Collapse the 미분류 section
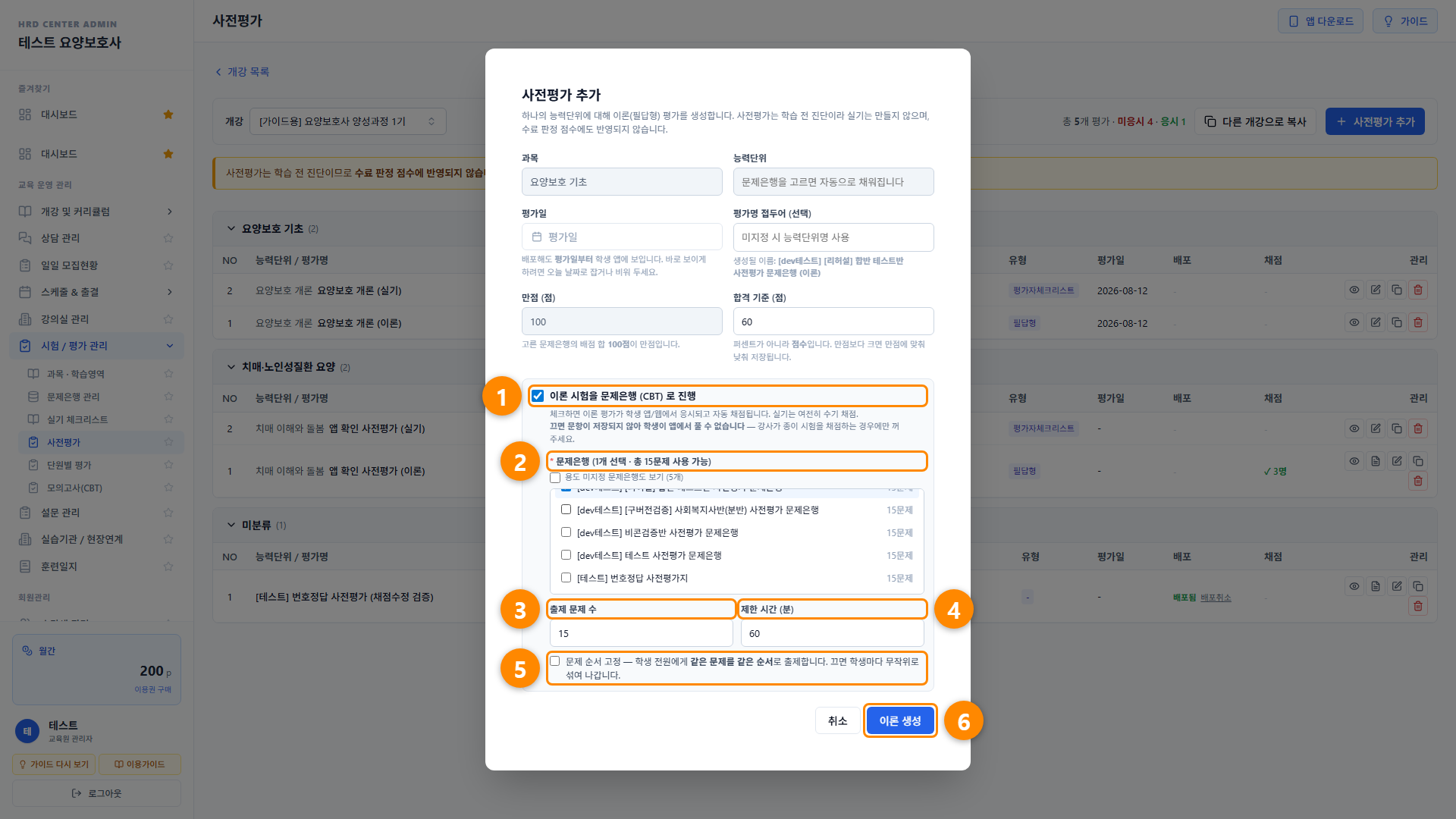1456x819 pixels. [231, 525]
